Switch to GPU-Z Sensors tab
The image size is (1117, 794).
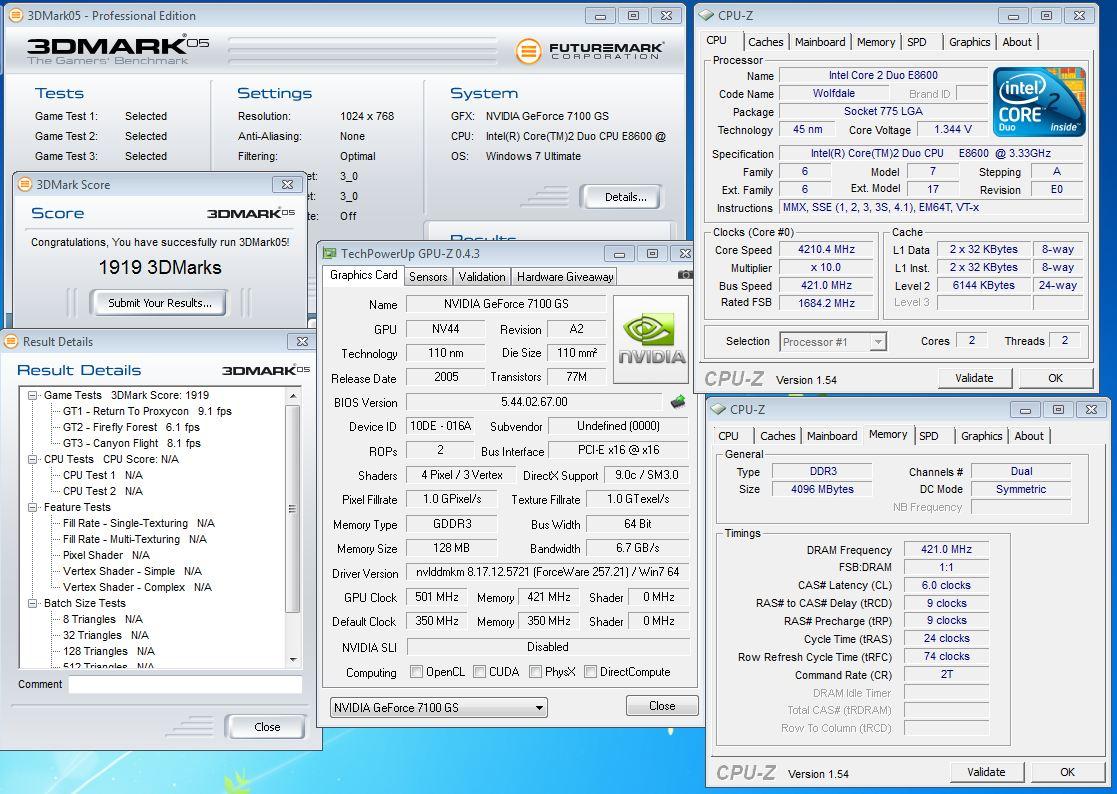pyautogui.click(x=428, y=277)
